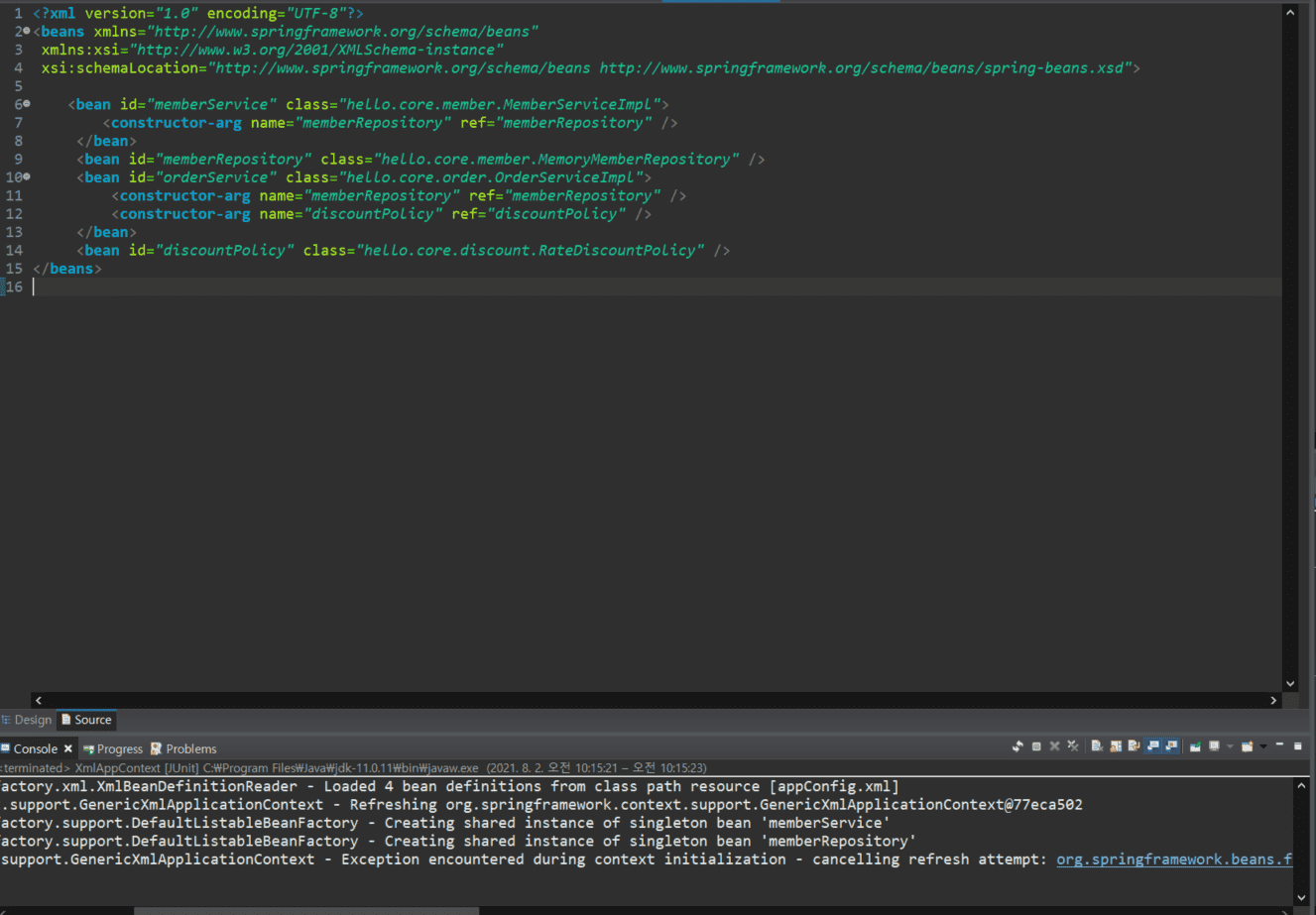Click the console vertical scrollbar down arrow
This screenshot has width=1316, height=915.
click(1302, 898)
